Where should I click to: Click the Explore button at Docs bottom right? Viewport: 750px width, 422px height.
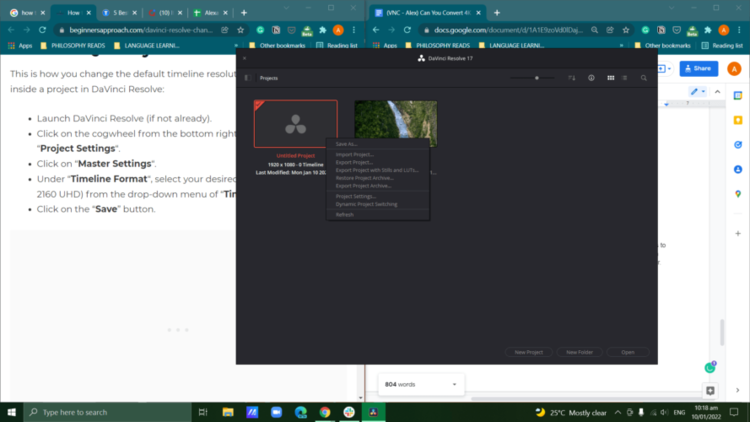click(710, 390)
